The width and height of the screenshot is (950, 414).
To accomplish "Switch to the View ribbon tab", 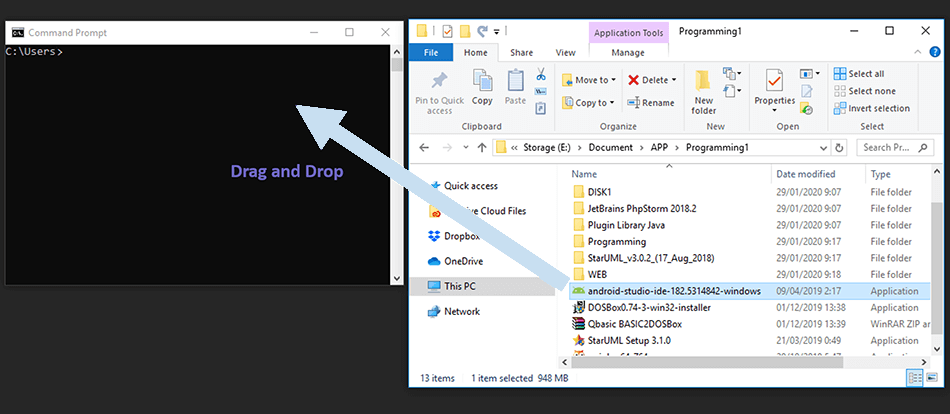I will [x=565, y=53].
